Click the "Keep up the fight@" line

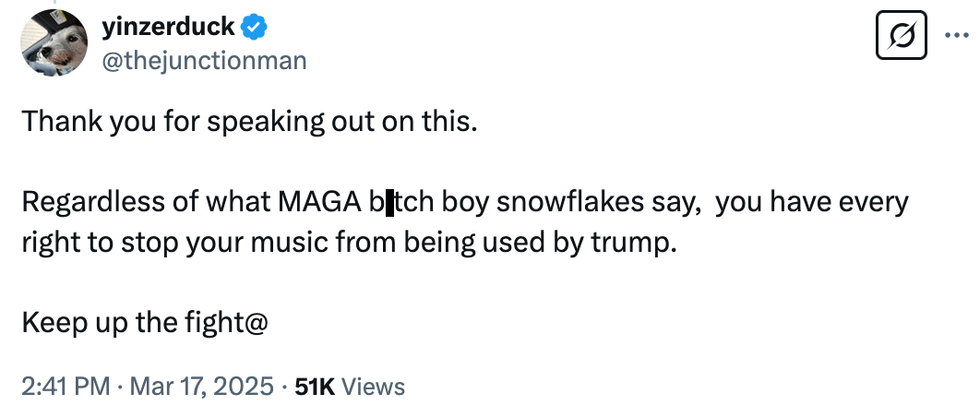pyautogui.click(x=143, y=323)
